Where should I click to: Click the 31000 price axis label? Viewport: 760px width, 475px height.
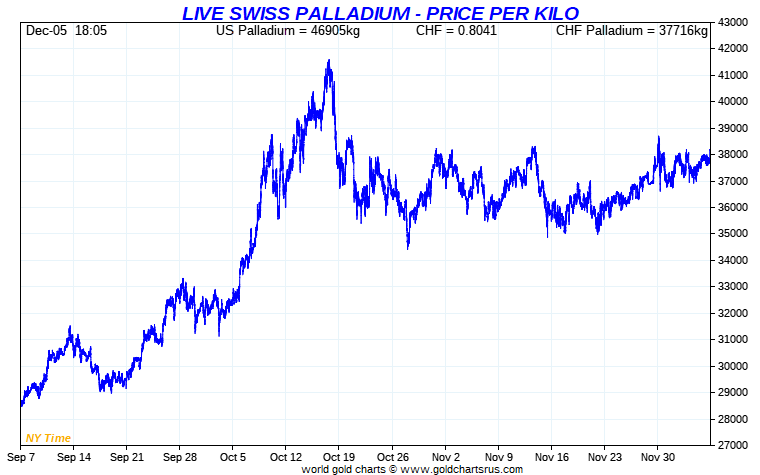coord(732,339)
